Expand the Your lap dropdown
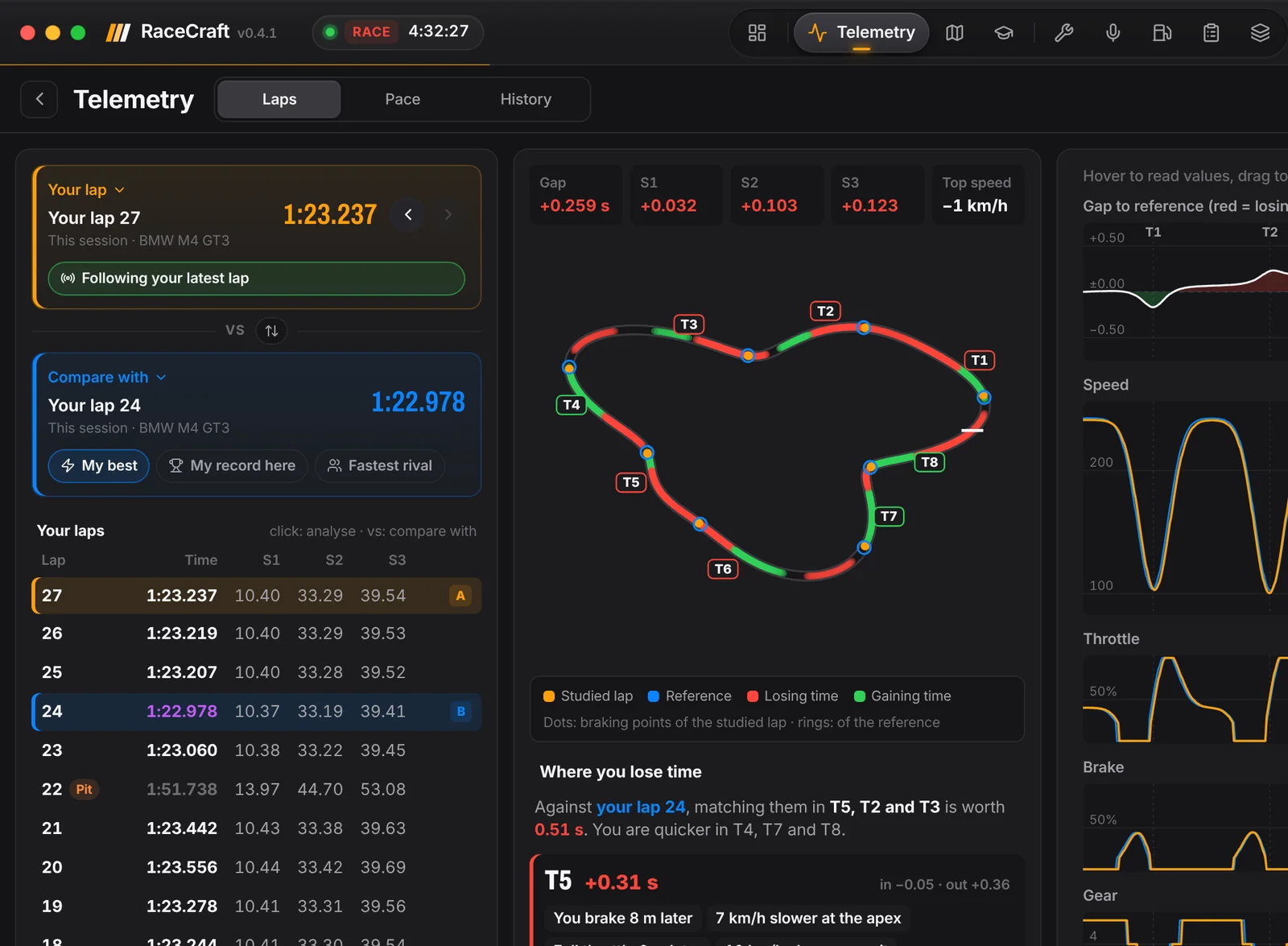Screen dimensions: 1288x946 (x=86, y=190)
